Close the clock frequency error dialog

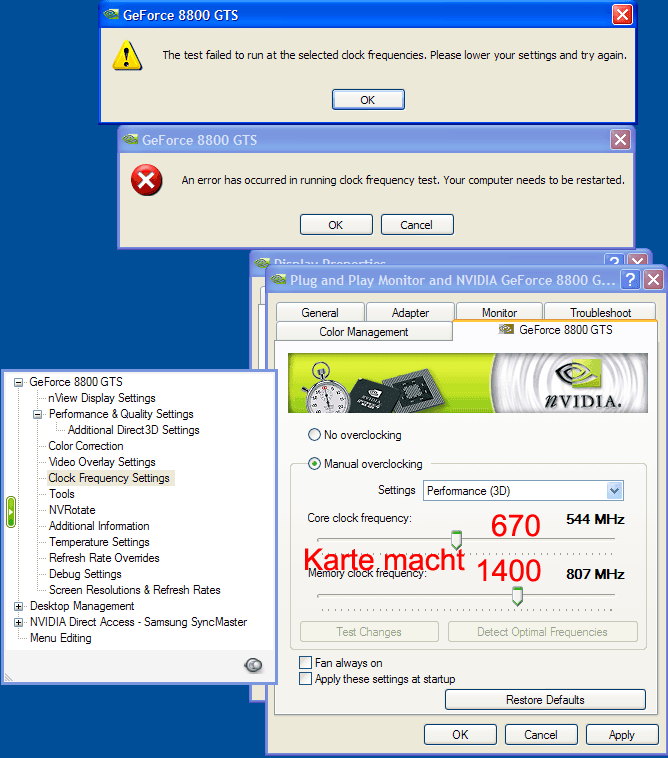620,140
